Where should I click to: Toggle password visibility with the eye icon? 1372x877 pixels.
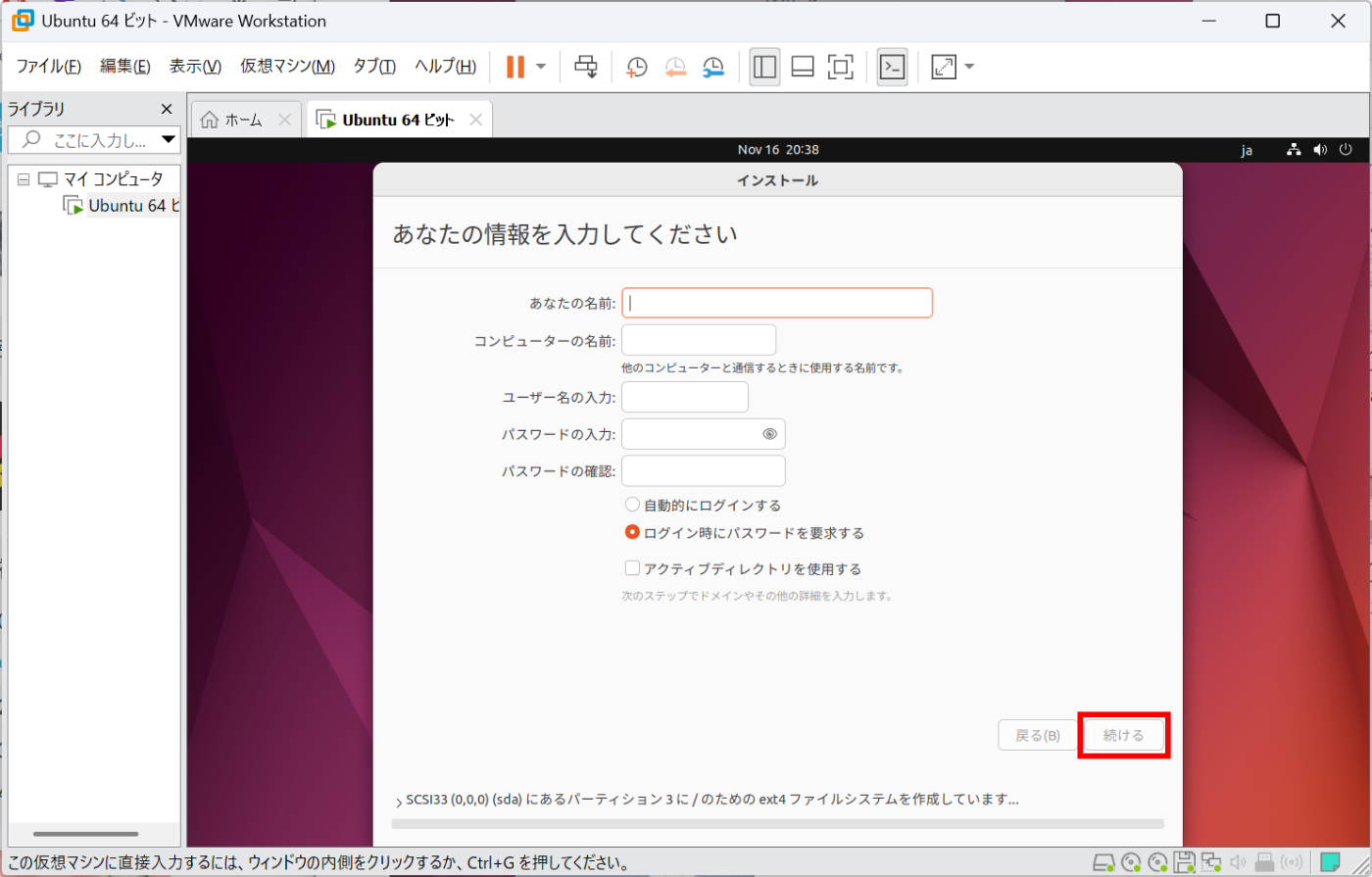(769, 434)
